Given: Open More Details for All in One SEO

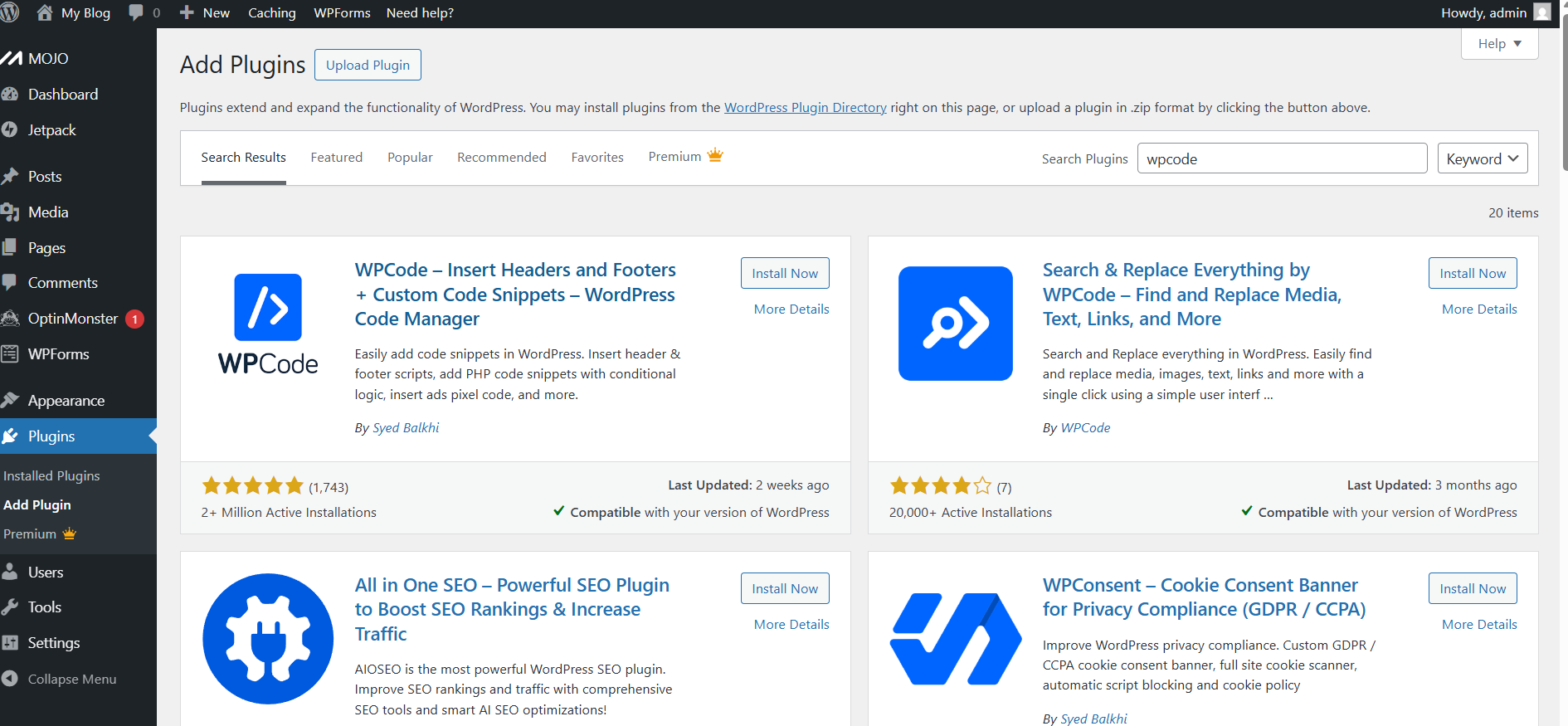Looking at the screenshot, I should pos(791,624).
